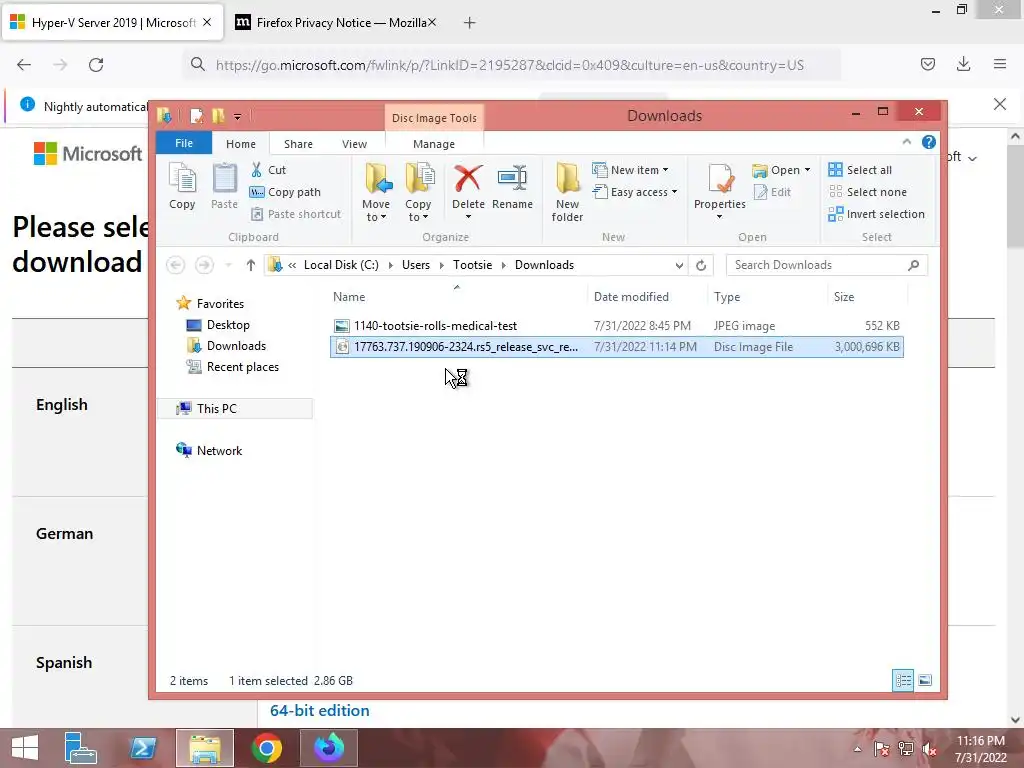Create a New folder from ribbon
Image resolution: width=1024 pixels, height=768 pixels.
tap(567, 193)
